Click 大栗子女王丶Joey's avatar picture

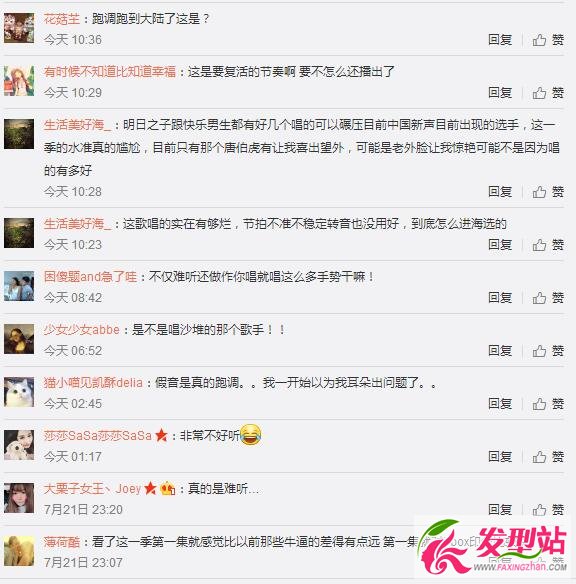click(x=19, y=498)
